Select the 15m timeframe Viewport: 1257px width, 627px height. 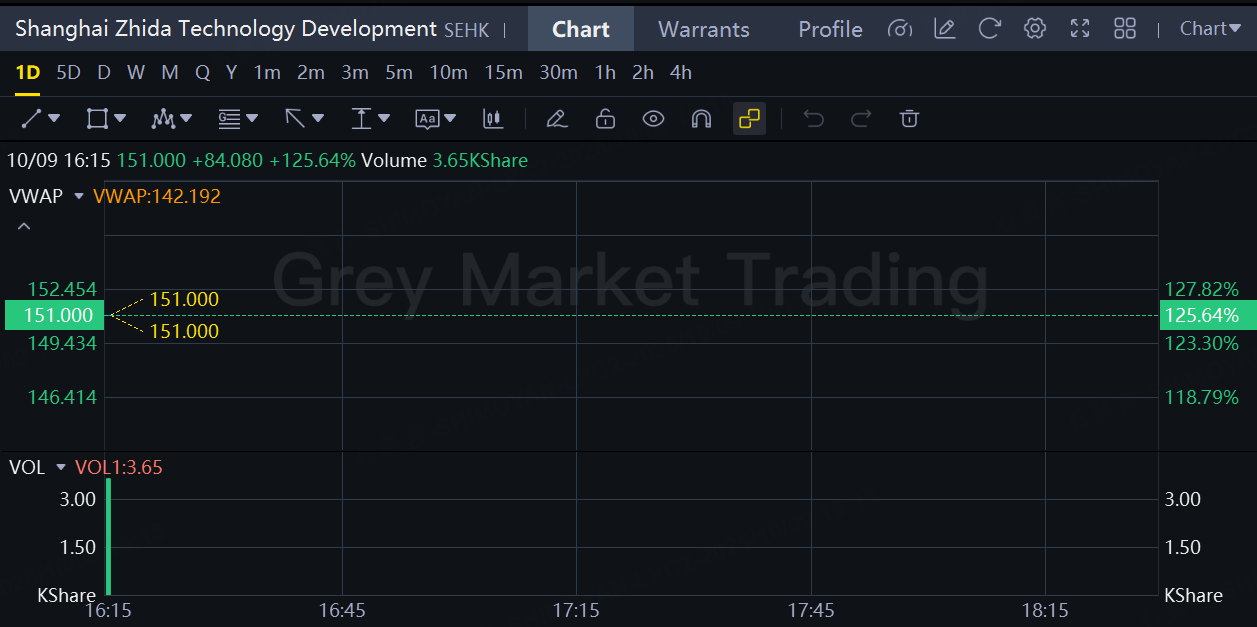(x=503, y=72)
